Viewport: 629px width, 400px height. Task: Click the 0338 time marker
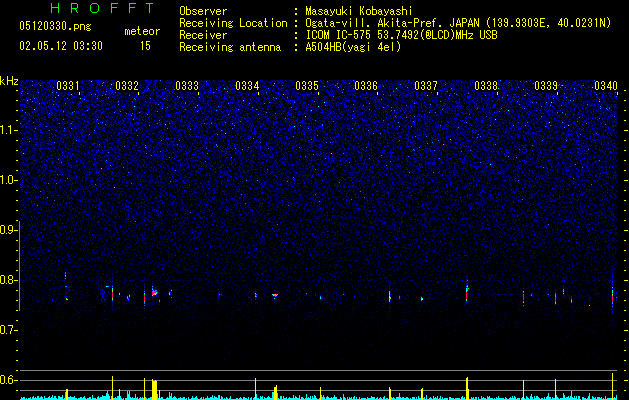486,86
